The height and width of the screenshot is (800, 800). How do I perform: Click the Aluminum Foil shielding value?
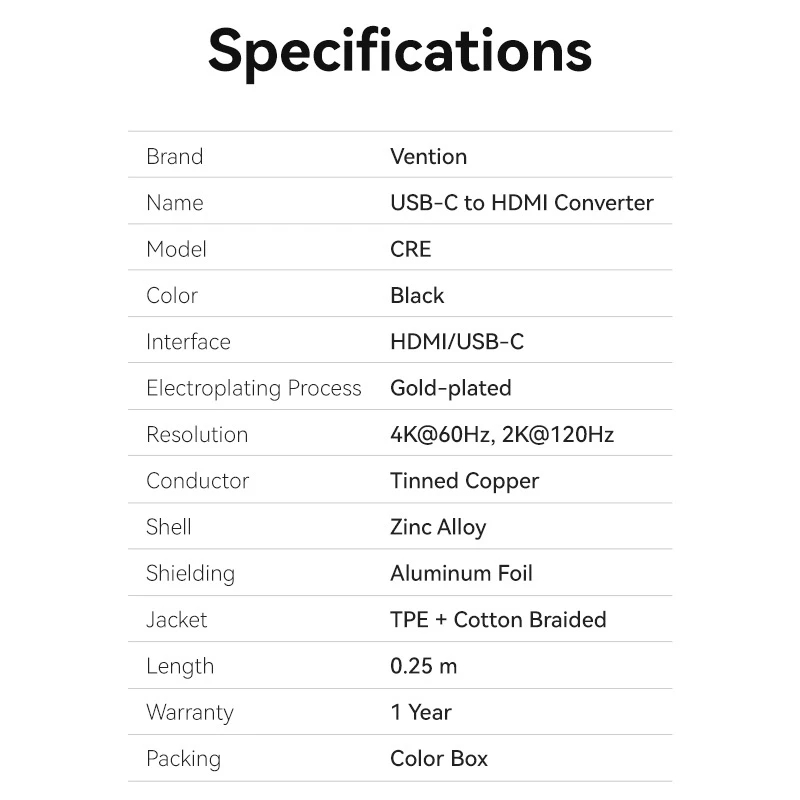click(x=461, y=573)
